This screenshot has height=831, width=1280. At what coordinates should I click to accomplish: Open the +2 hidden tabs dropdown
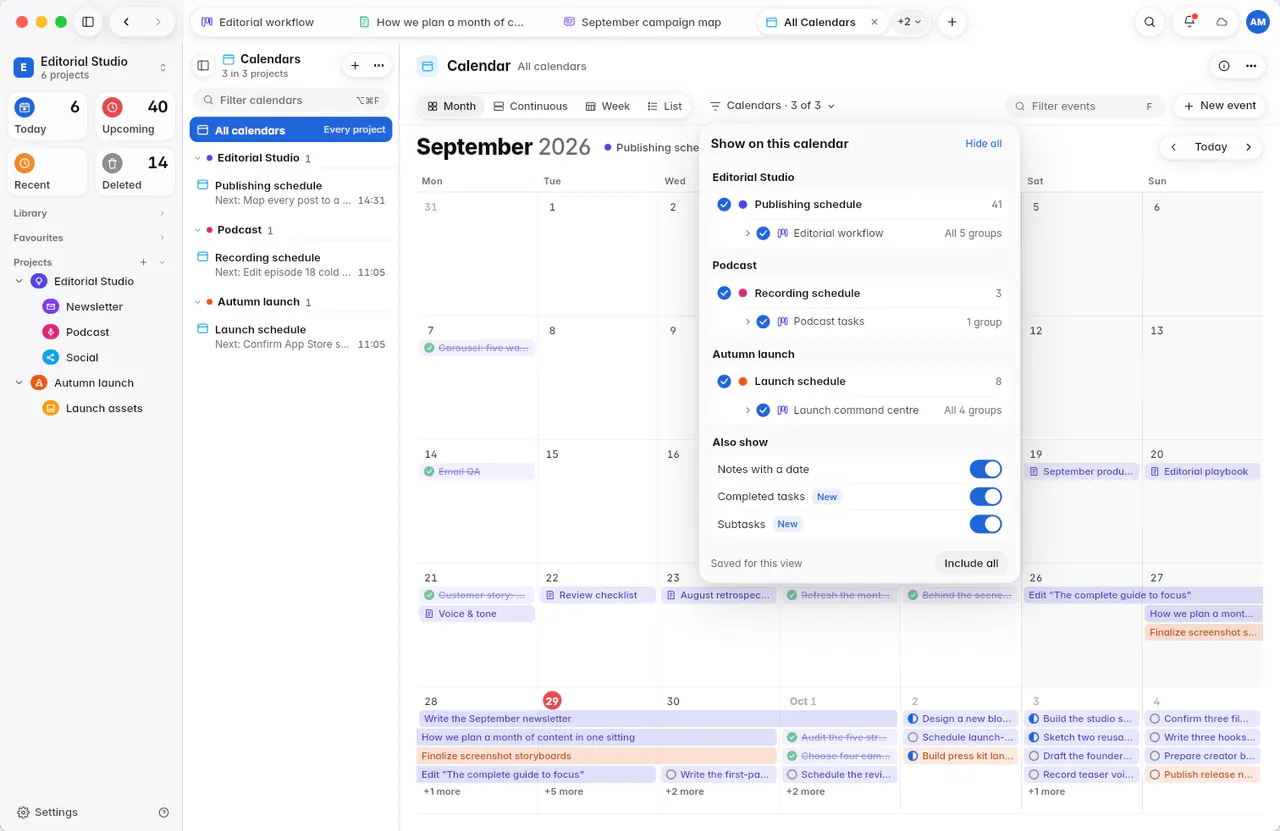tap(909, 22)
